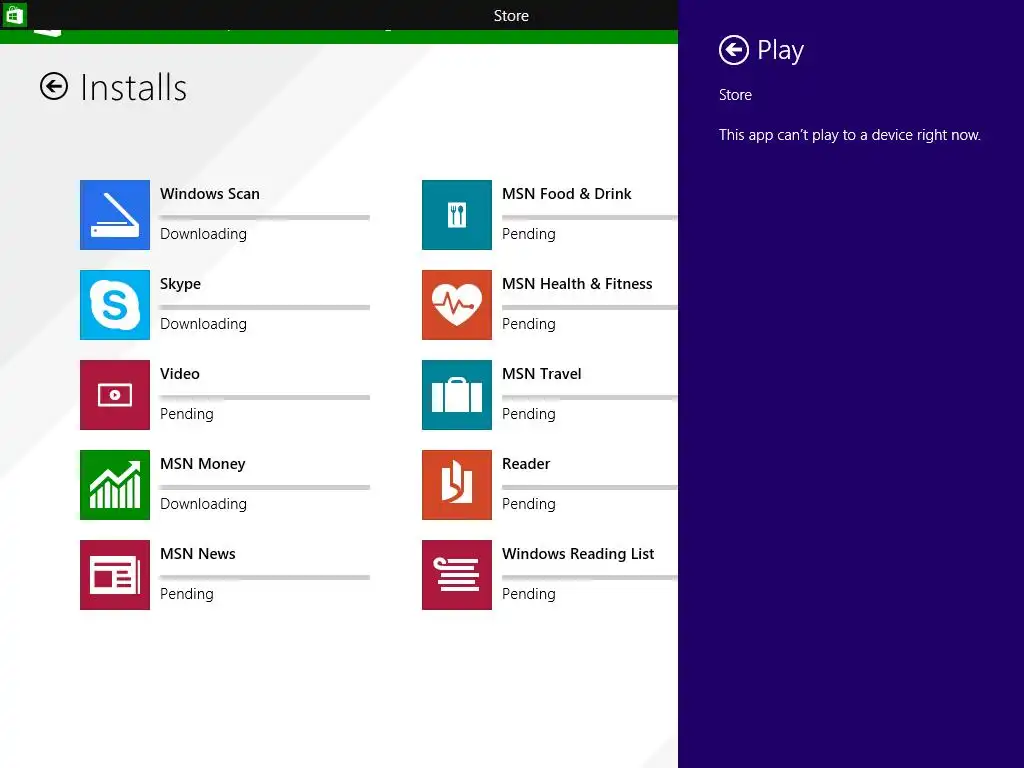1024x768 pixels.
Task: Click the MSN Food & Drink icon
Action: point(456,215)
